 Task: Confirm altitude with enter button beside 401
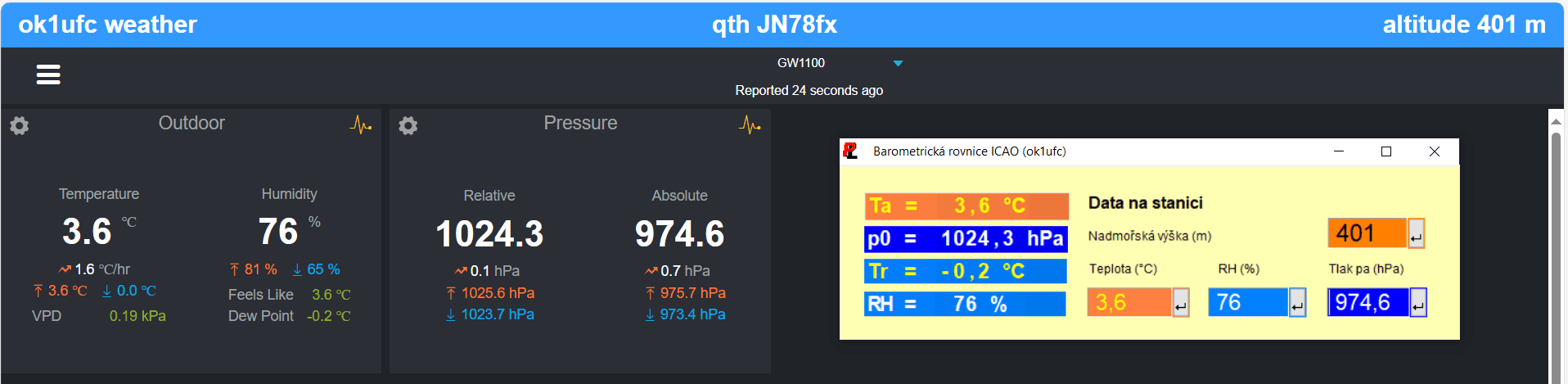point(1416,235)
